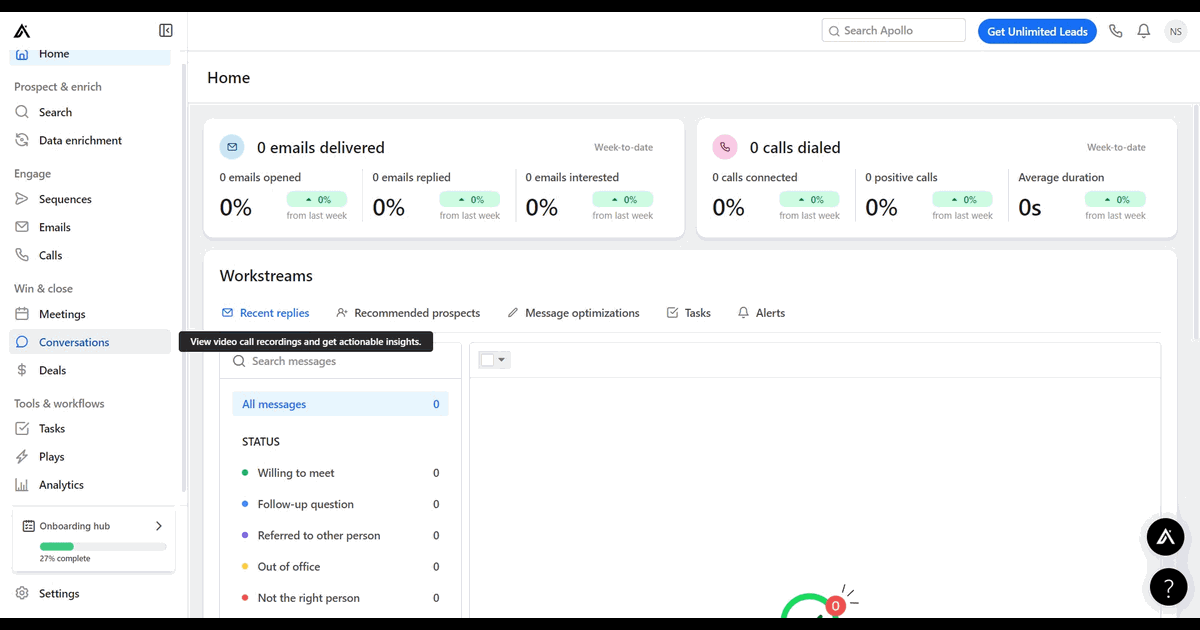
Task: Click the Search Apollo field
Action: click(x=894, y=31)
